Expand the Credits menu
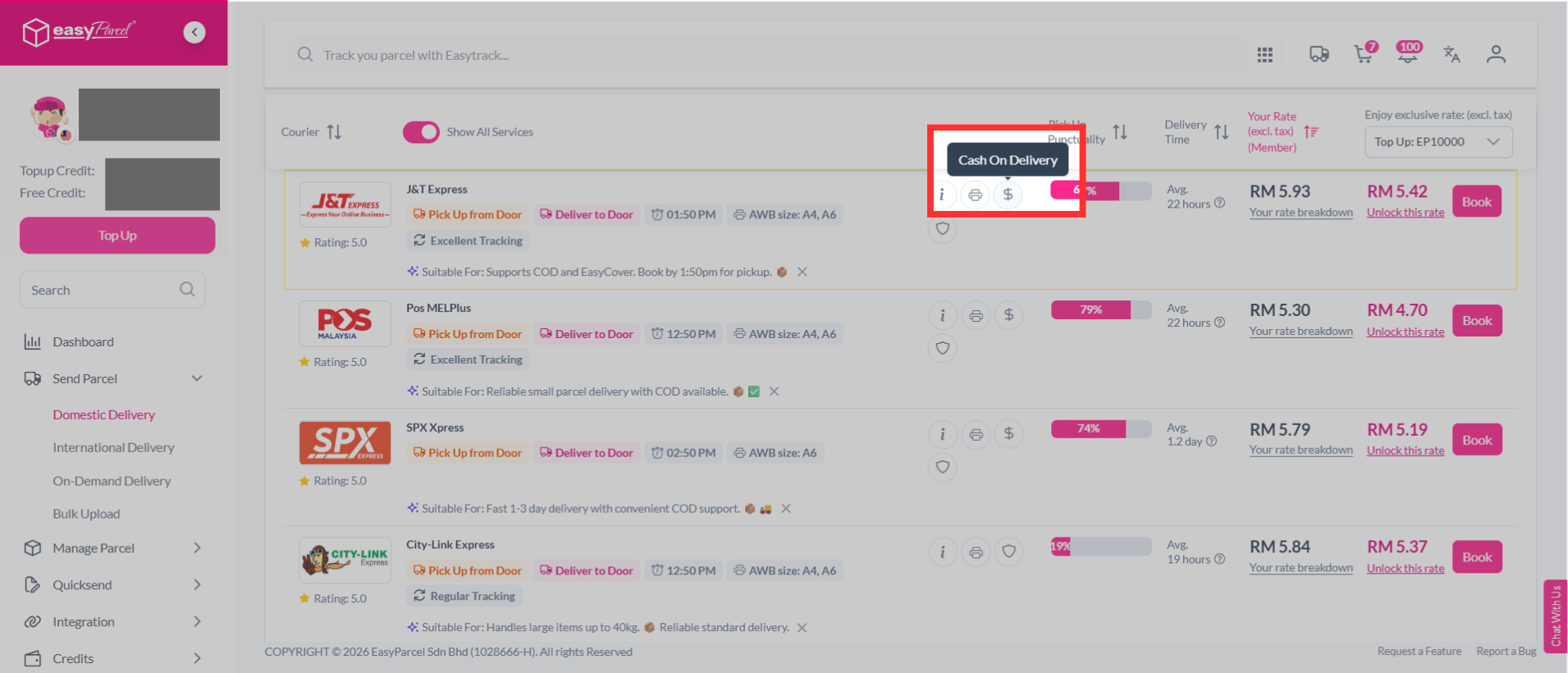Screen dimensions: 1568x673 click(197, 658)
